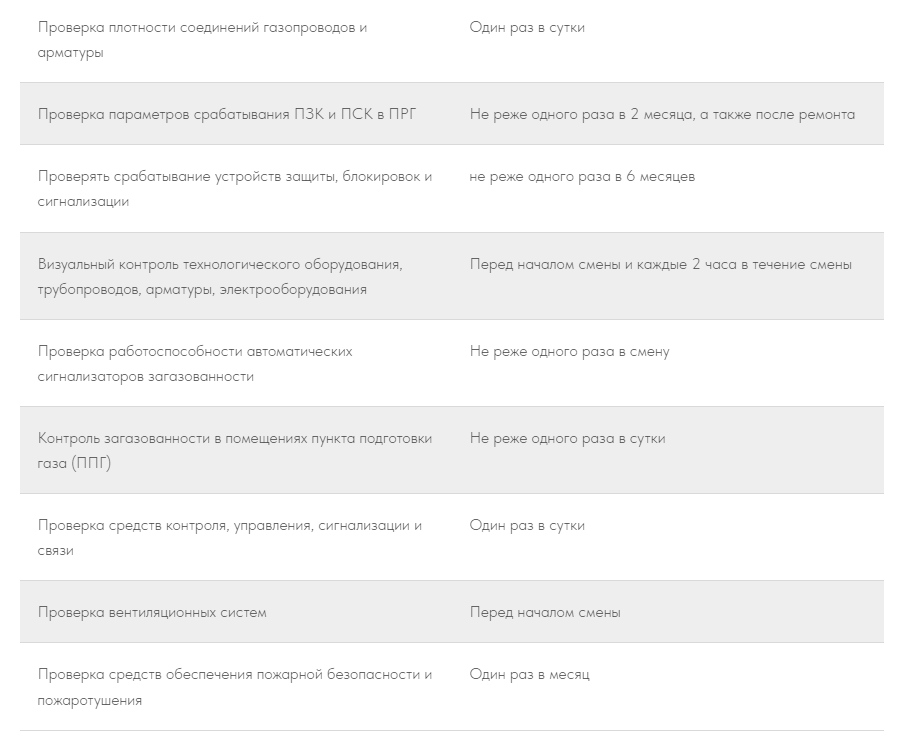Viewport: 908px width, 749px height.
Task: Click the "Проверка параметров срабатывания ПЗК и ПСК" row
Action: (227, 114)
